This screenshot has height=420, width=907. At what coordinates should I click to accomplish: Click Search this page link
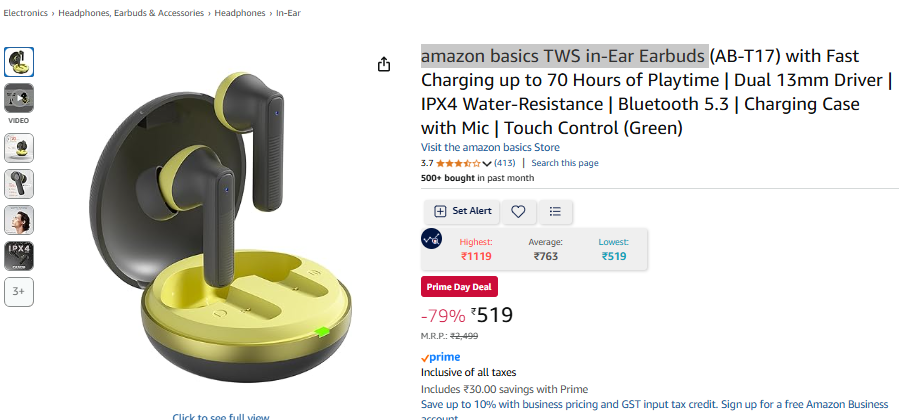tap(565, 163)
